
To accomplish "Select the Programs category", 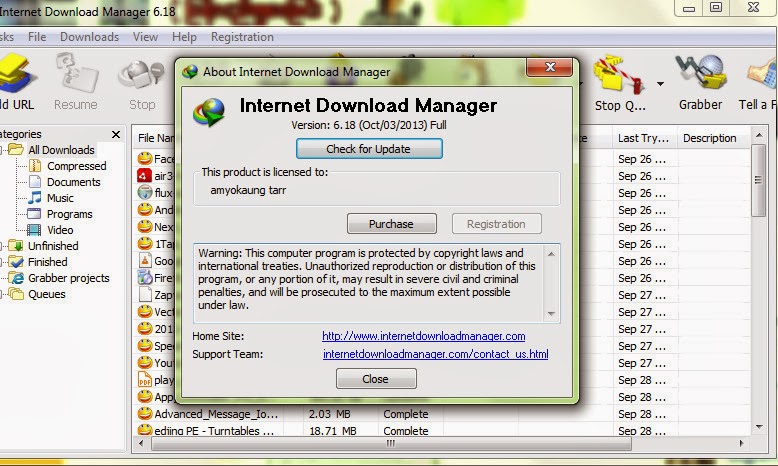I will tap(69, 214).
